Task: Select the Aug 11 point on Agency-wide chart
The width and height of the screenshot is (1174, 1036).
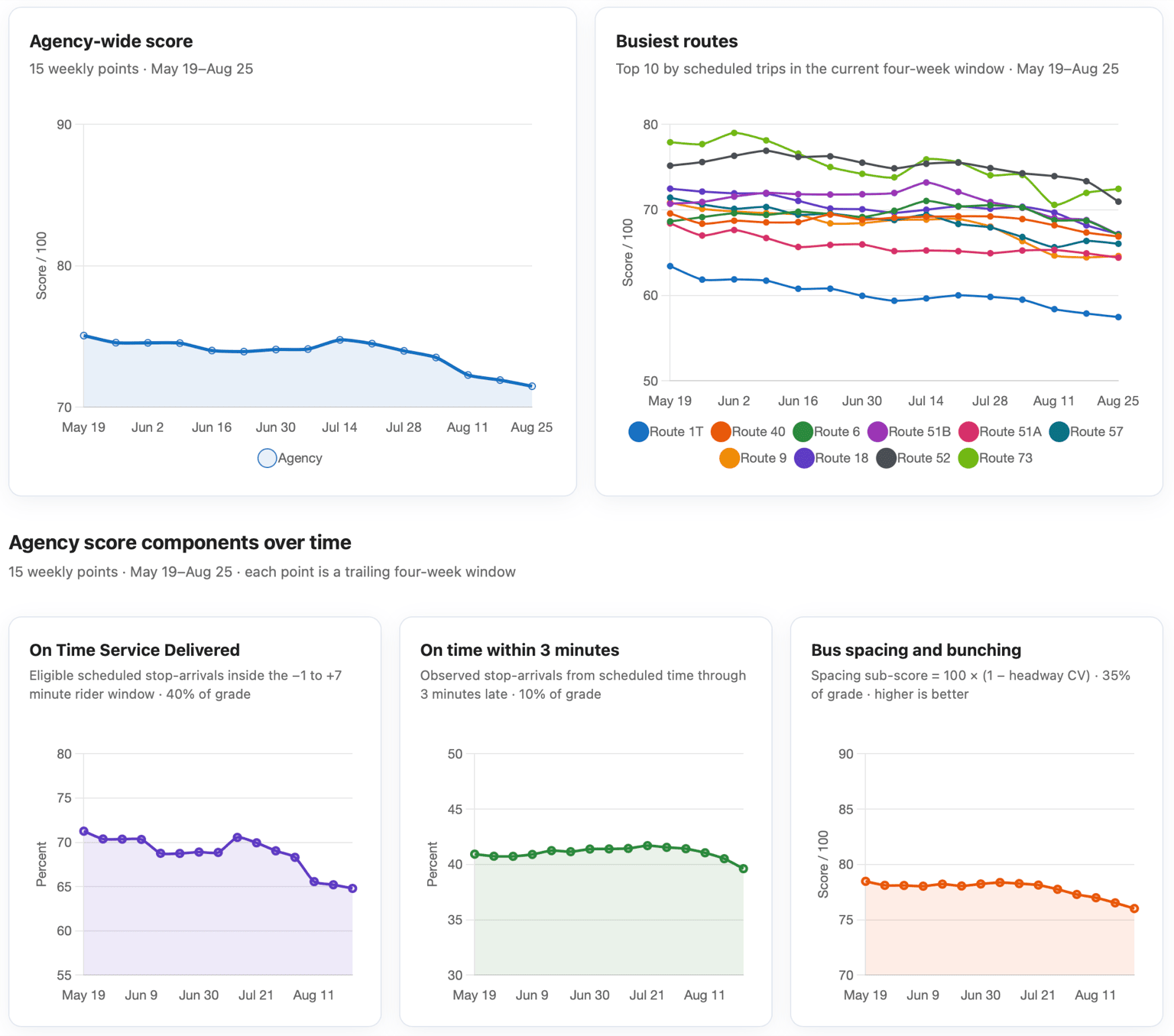Action: pos(468,375)
